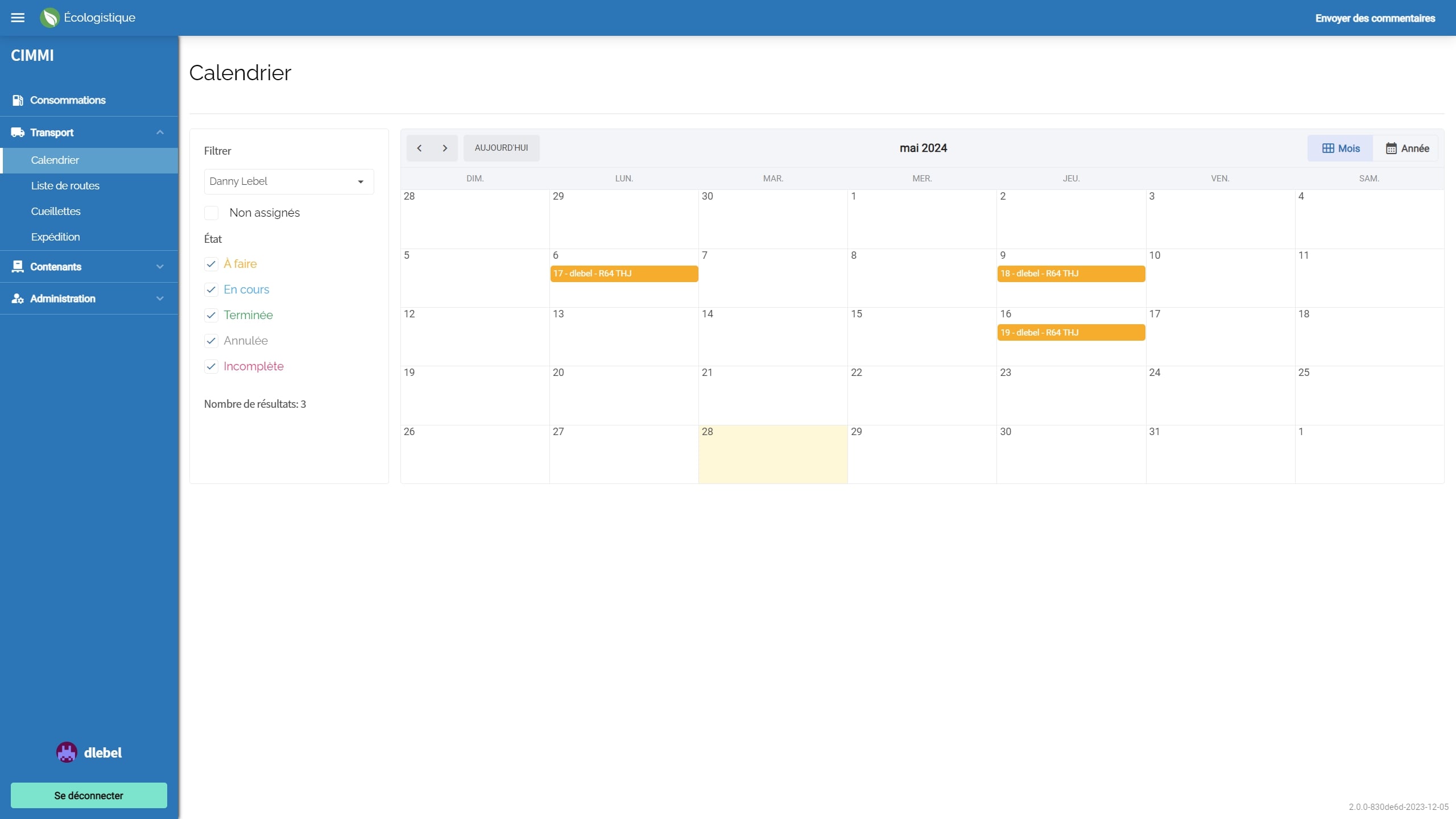Click the Écologistique leaf logo
Image resolution: width=1456 pixels, height=819 pixels.
pos(49,18)
